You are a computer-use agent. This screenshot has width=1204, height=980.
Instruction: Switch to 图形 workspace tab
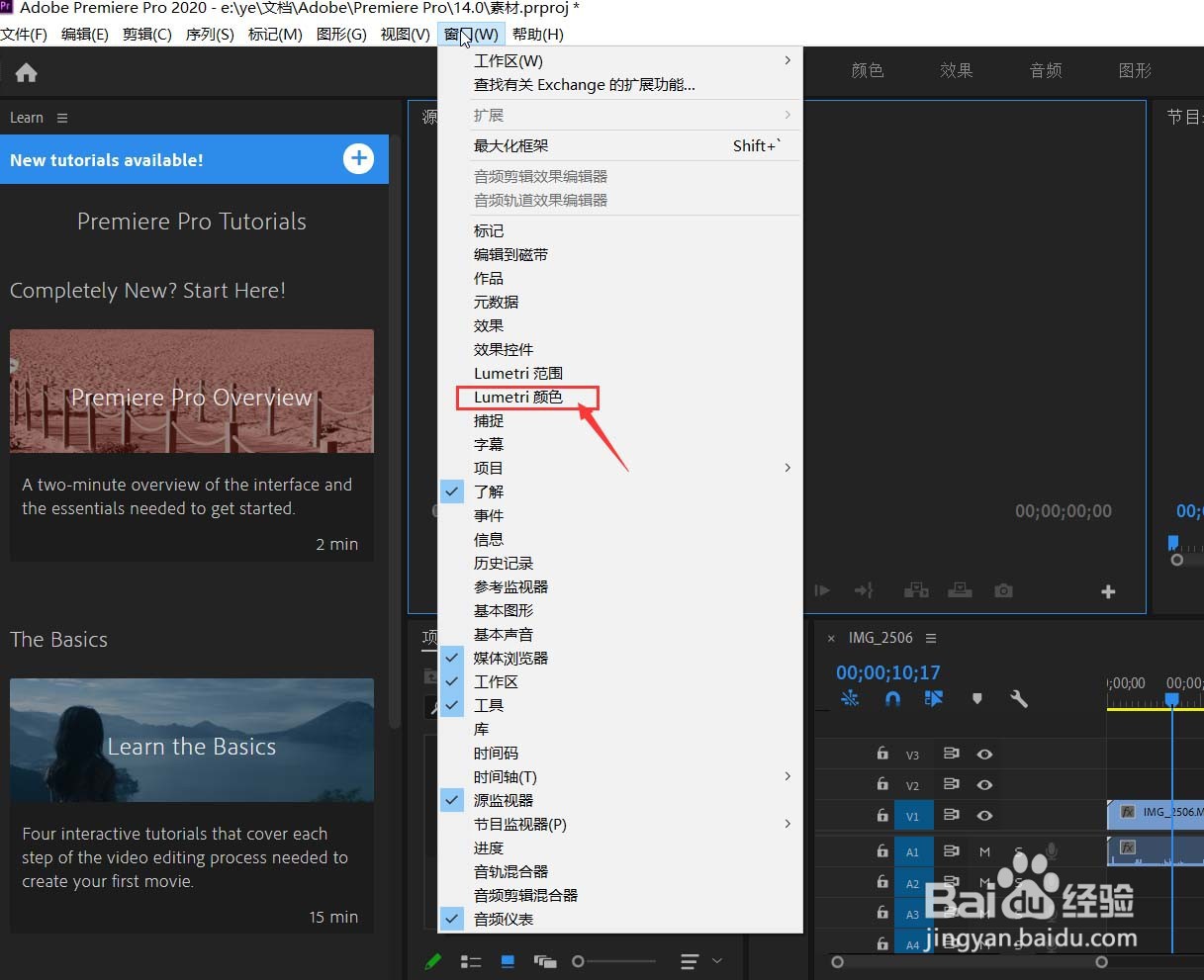point(1135,70)
